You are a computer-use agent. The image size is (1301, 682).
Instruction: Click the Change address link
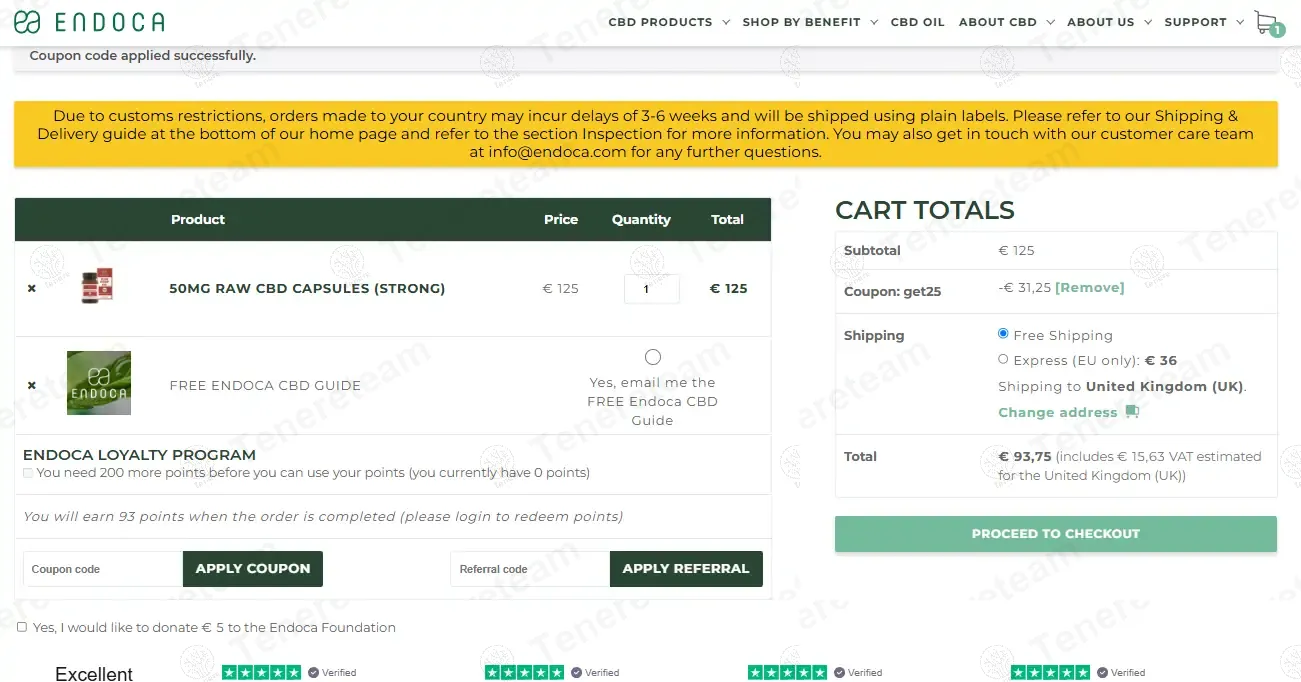(1058, 412)
